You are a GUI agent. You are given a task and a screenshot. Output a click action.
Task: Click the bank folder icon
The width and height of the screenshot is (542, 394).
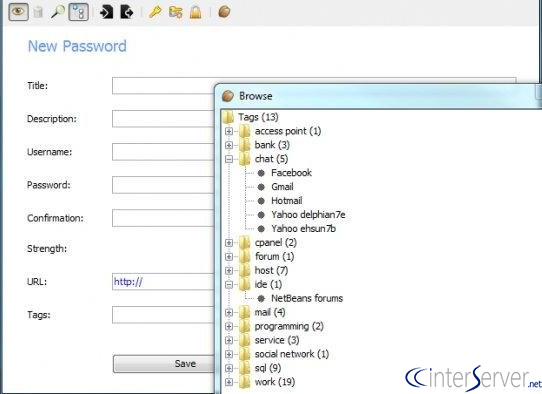pos(244,145)
